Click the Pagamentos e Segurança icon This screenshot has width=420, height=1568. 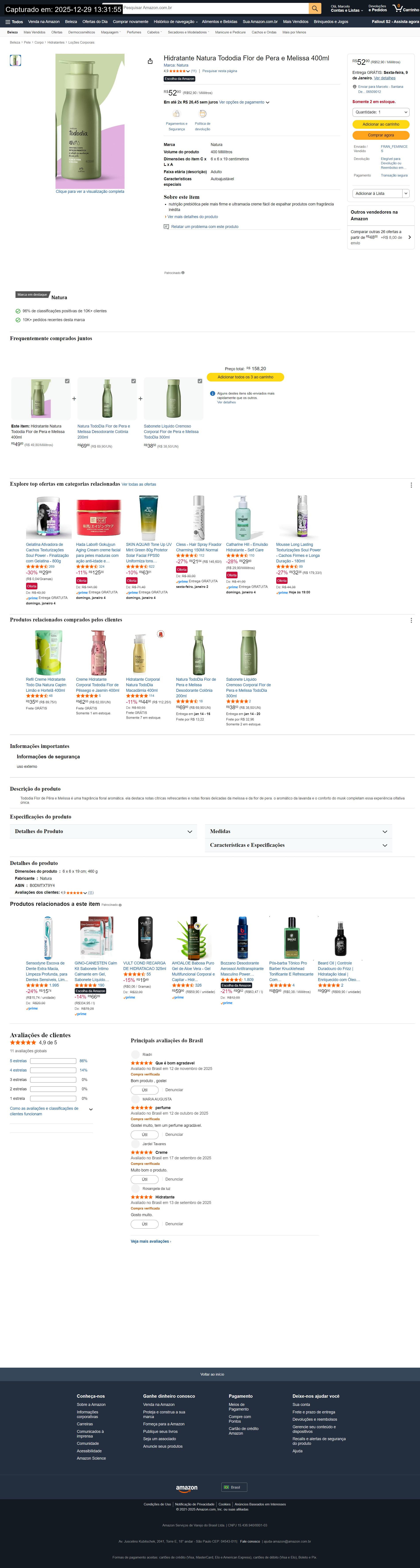(x=176, y=114)
